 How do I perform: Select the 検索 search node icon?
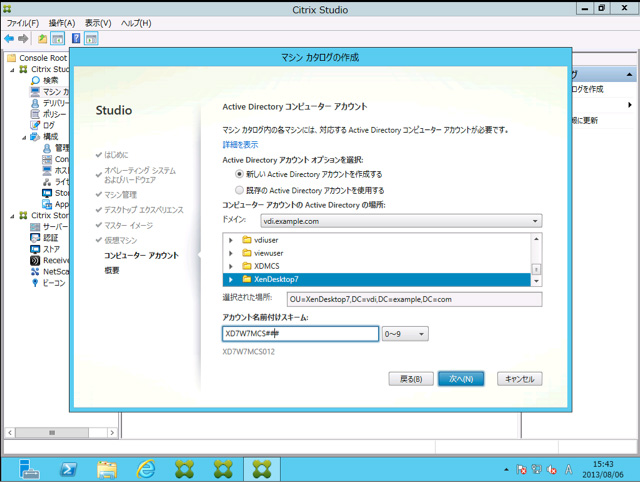(x=36, y=80)
